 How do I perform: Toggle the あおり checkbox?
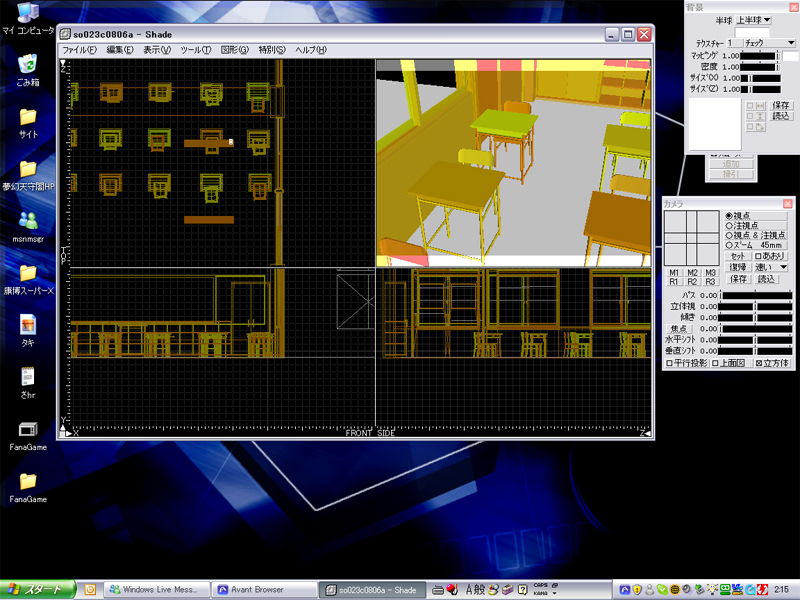click(x=769, y=256)
